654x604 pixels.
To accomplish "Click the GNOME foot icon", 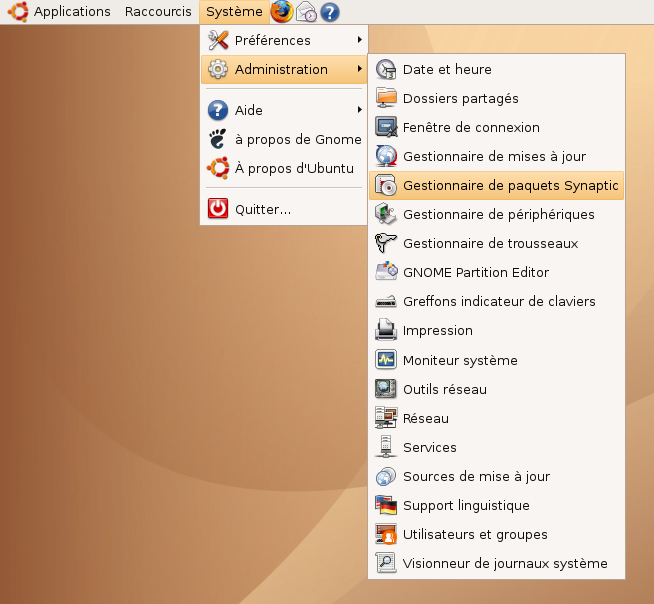I will click(217, 139).
